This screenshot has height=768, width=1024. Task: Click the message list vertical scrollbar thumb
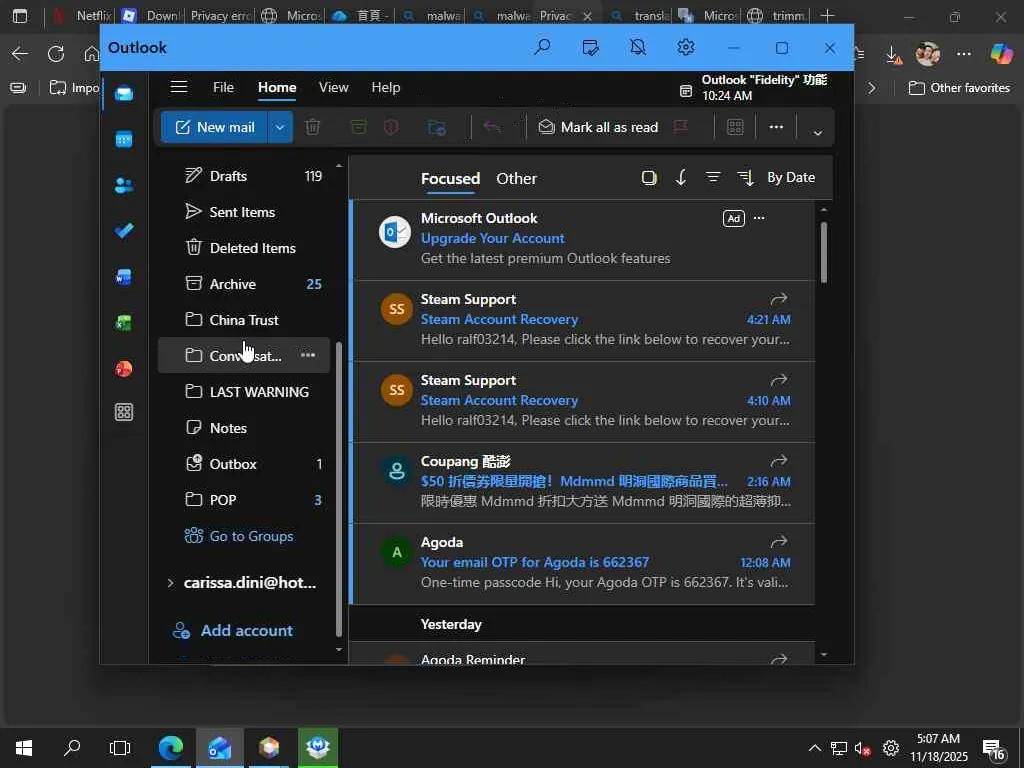824,252
